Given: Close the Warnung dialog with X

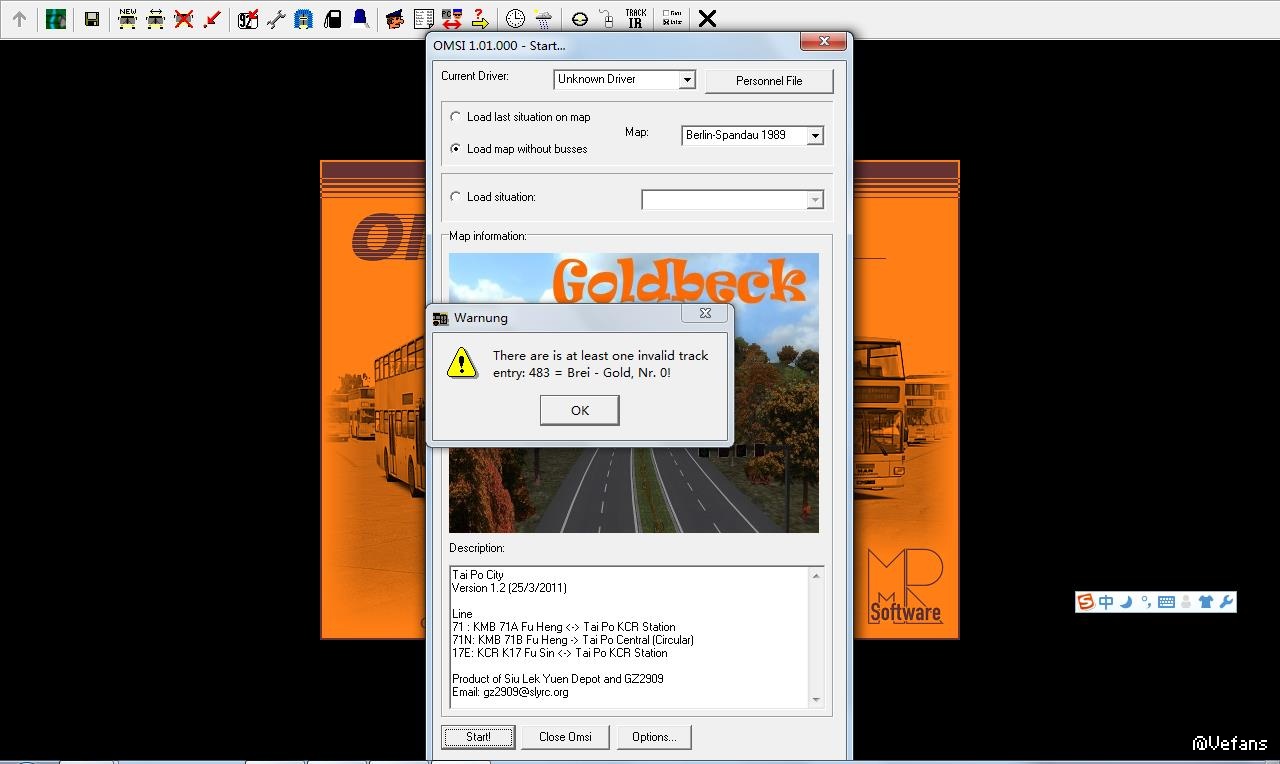Looking at the screenshot, I should coord(705,313).
